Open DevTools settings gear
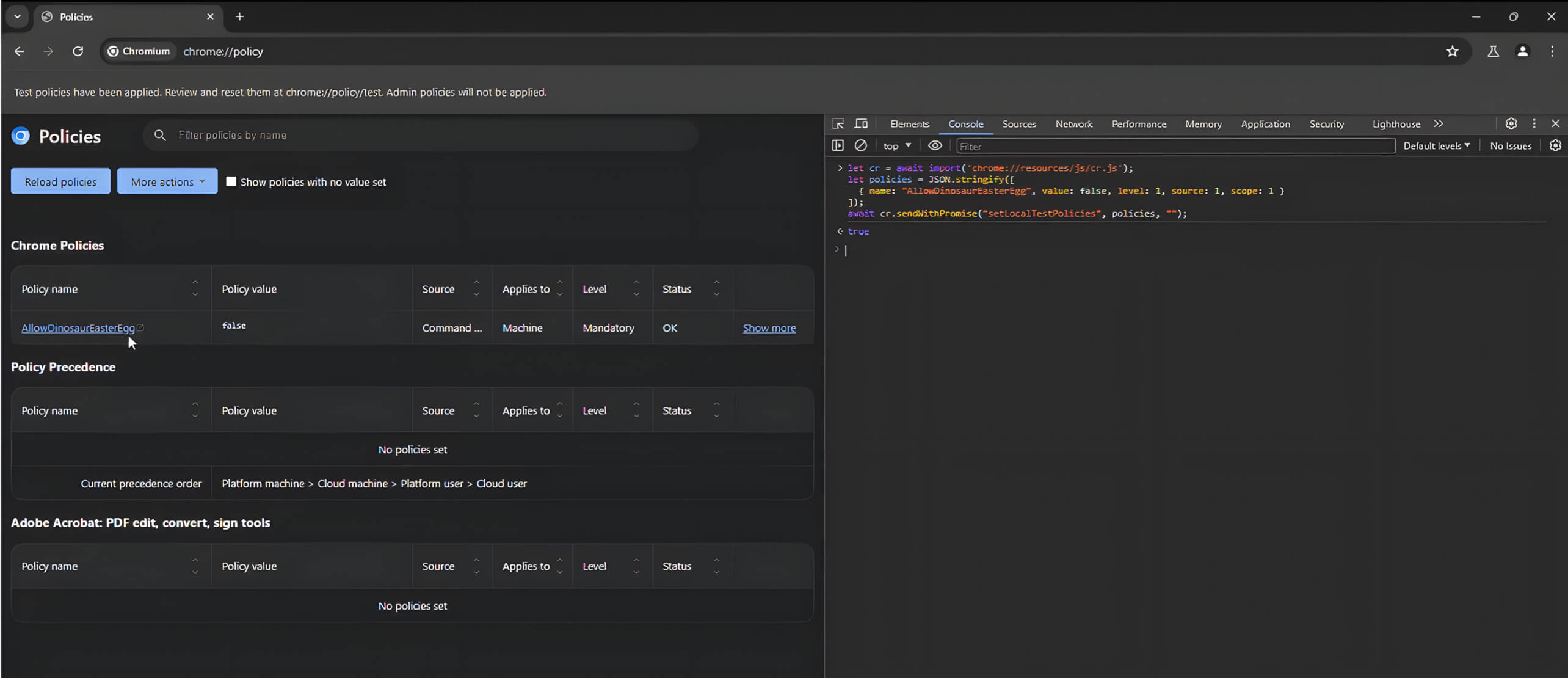1568x678 pixels. click(1511, 123)
